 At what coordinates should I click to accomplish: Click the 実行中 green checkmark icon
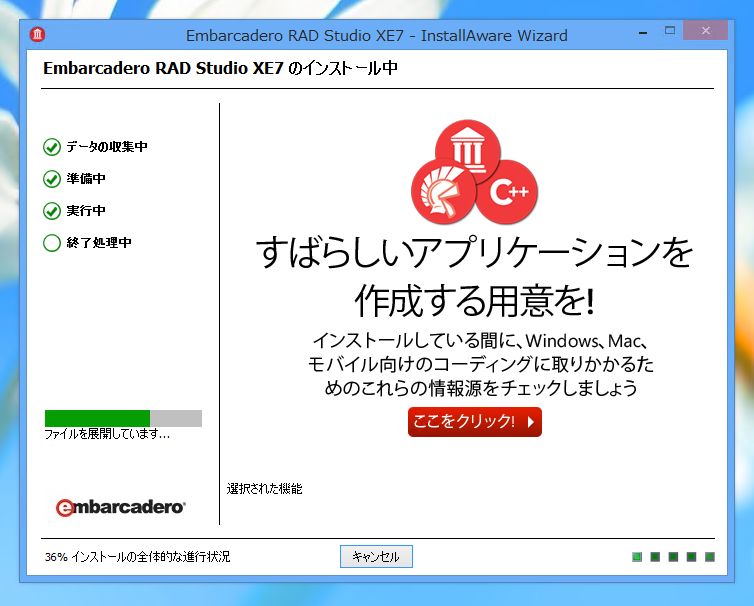tap(52, 211)
